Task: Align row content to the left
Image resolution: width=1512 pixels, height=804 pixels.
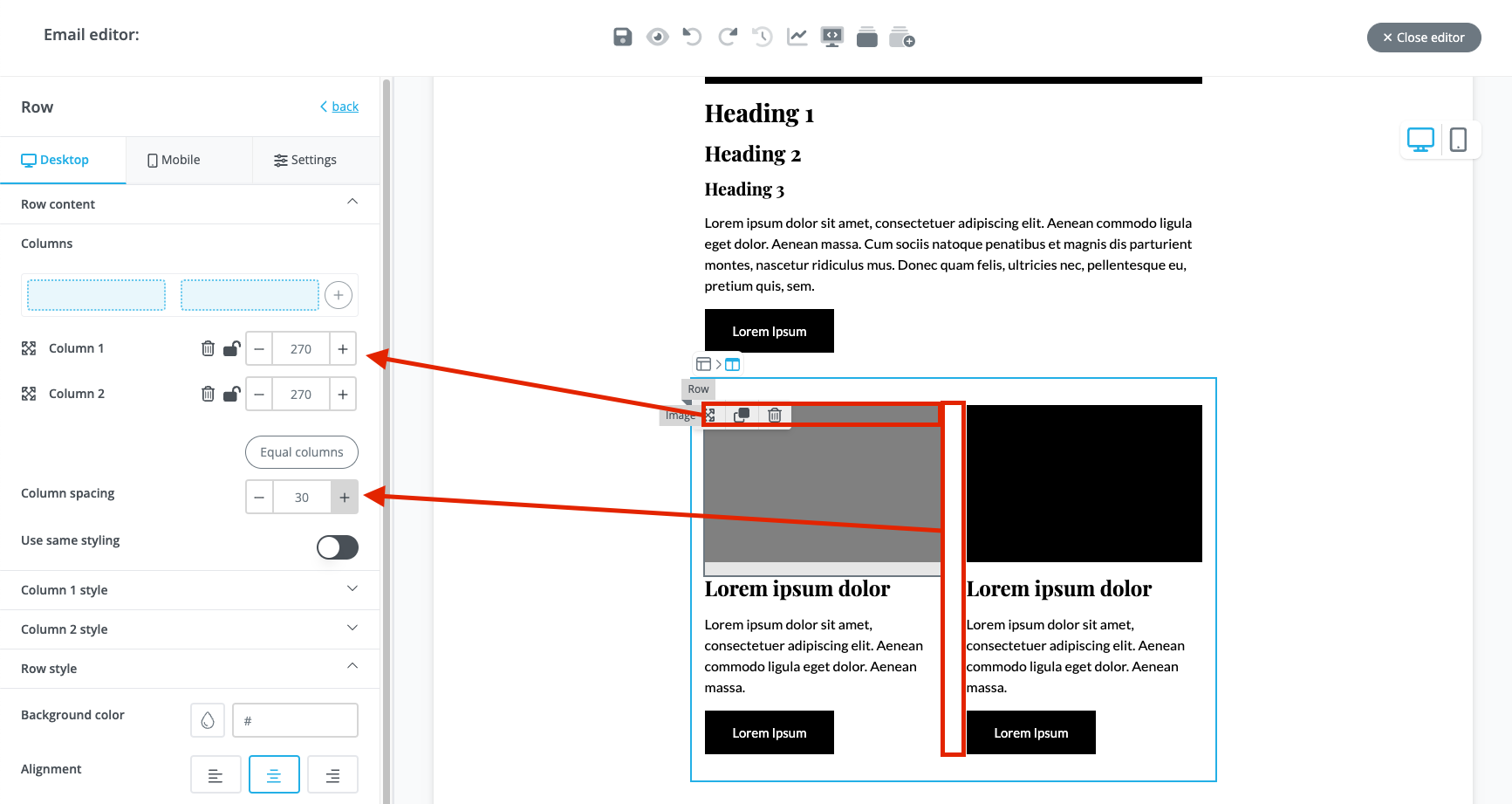Action: (x=216, y=774)
